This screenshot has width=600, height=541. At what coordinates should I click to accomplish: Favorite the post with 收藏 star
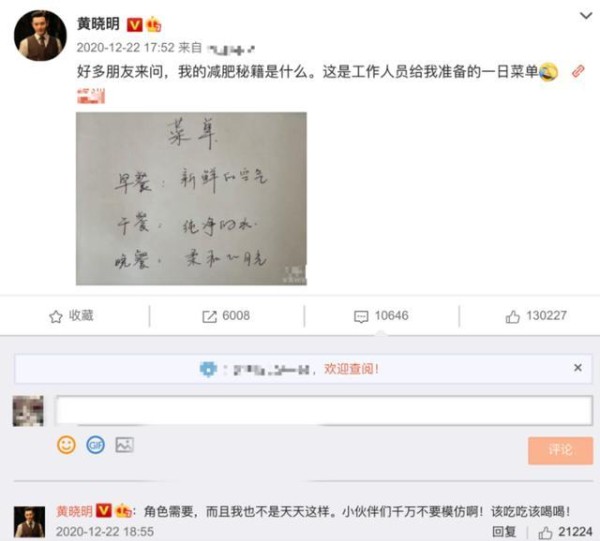(72, 316)
